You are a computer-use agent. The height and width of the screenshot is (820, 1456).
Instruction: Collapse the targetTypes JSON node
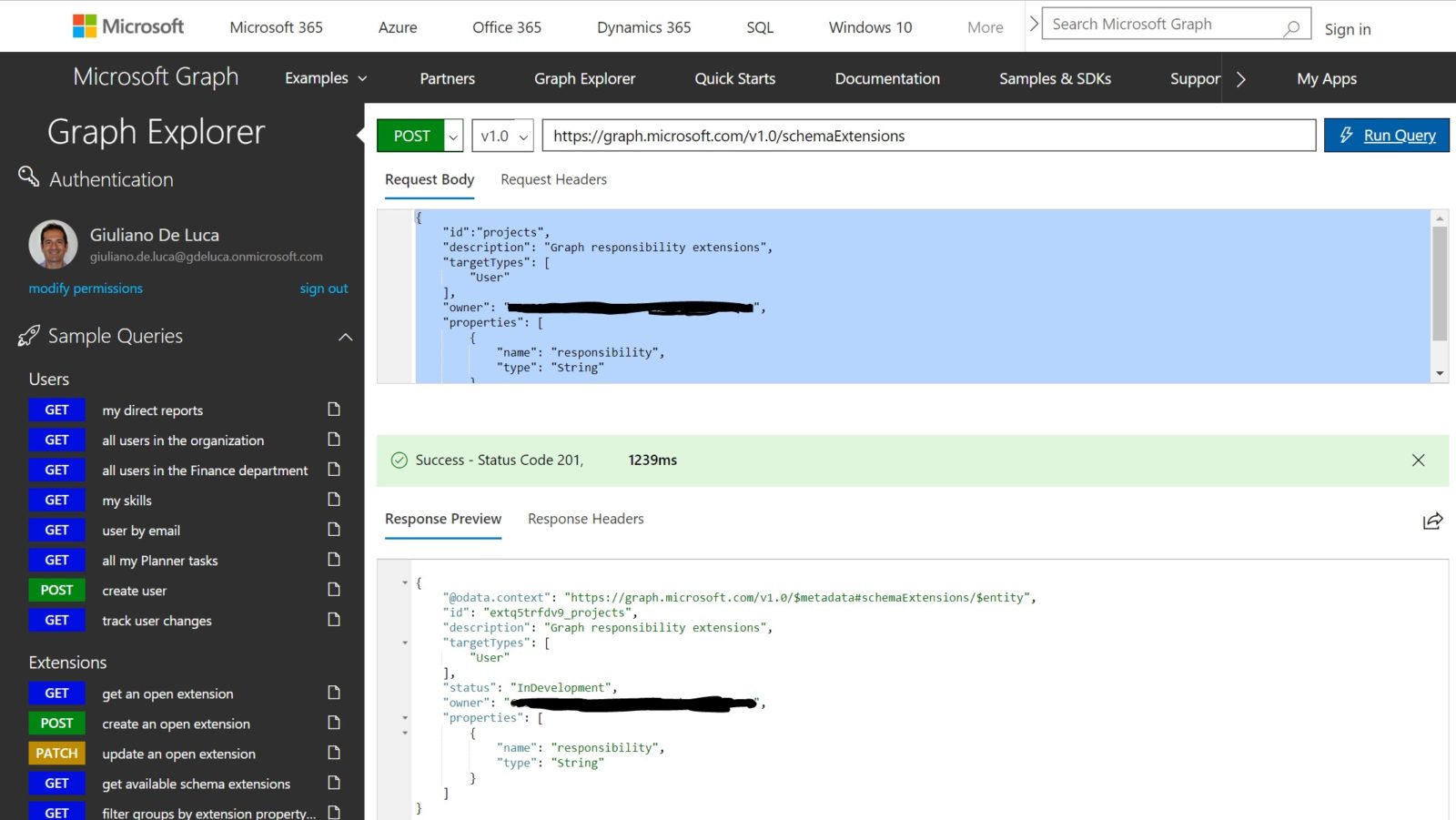[405, 643]
